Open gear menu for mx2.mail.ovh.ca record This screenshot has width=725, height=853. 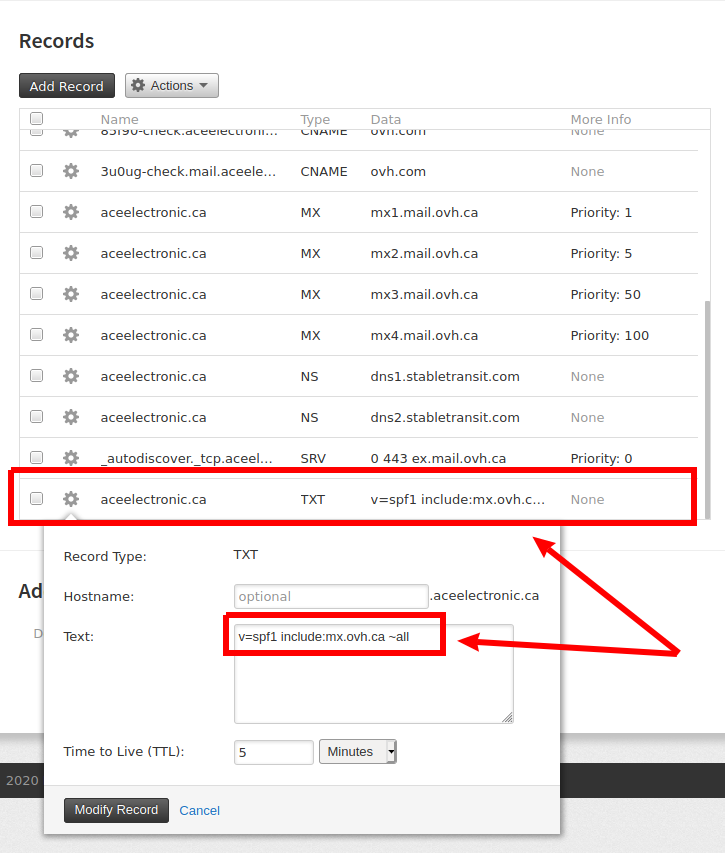71,254
